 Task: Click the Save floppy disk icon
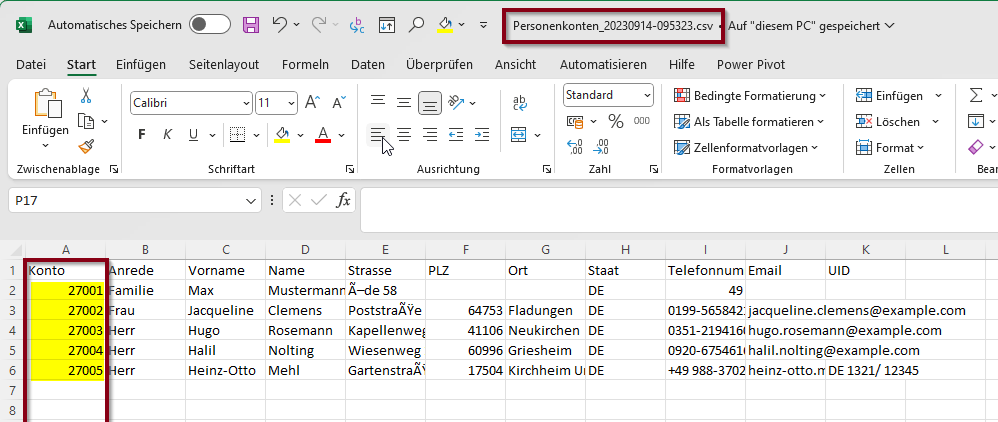(x=251, y=25)
